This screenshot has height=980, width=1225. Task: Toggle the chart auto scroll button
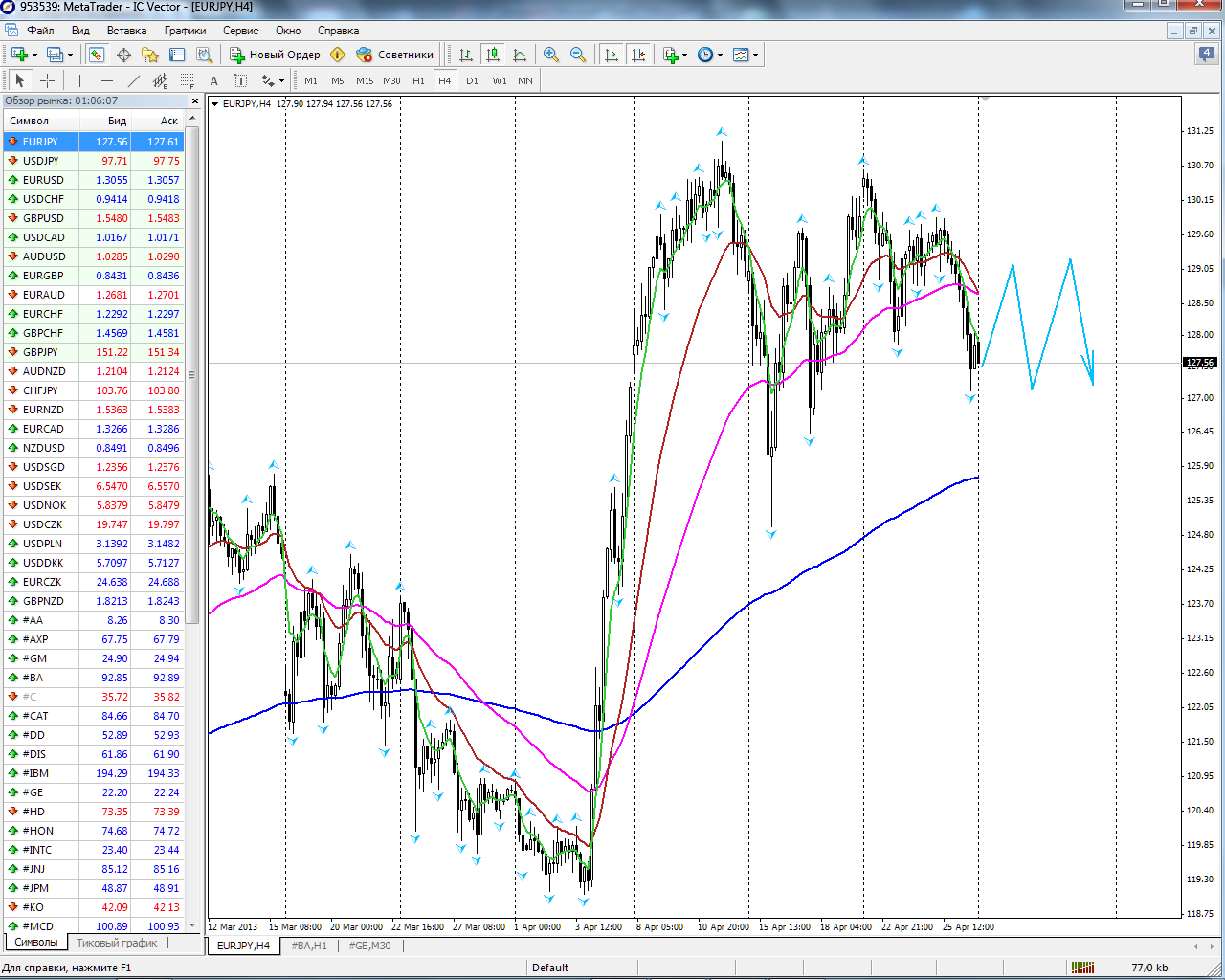[611, 55]
